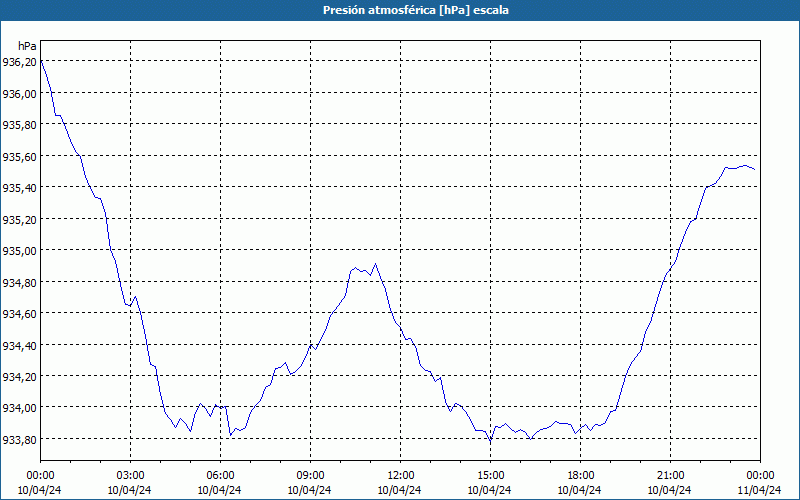Click the '933,80' y-axis value

(x=20, y=439)
